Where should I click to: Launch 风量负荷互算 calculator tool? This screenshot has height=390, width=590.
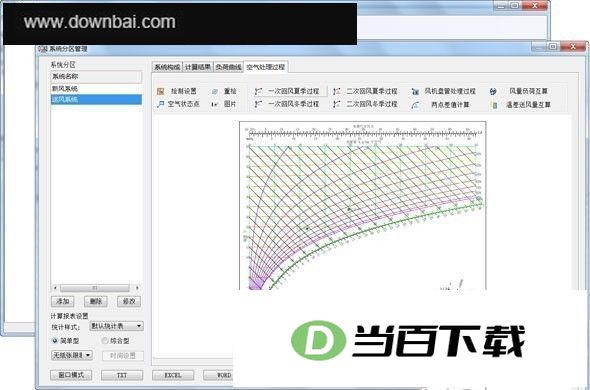click(x=519, y=91)
